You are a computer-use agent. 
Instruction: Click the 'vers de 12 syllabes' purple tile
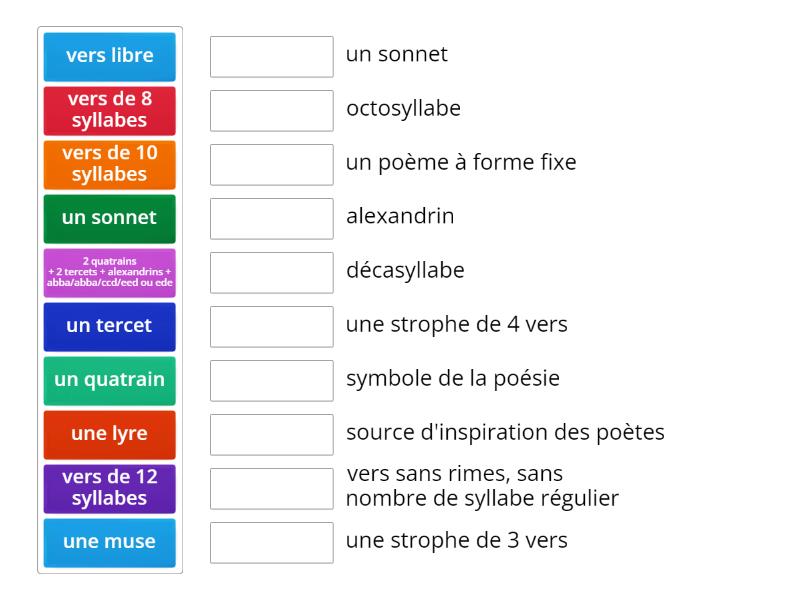point(109,488)
